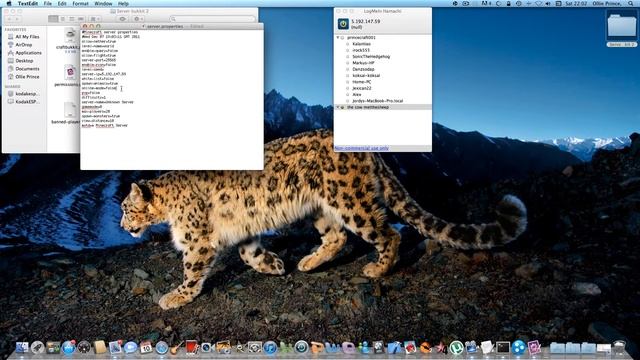Open Time Machine from the Dock

coord(301,347)
